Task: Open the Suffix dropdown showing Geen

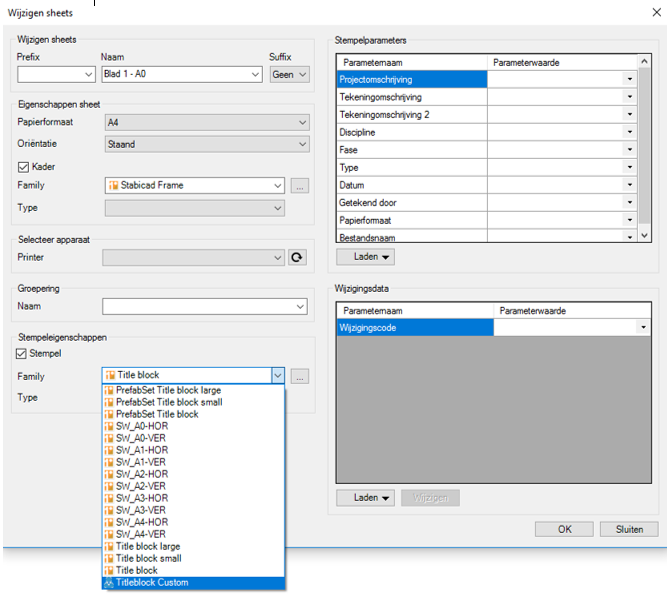Action: (x=290, y=74)
